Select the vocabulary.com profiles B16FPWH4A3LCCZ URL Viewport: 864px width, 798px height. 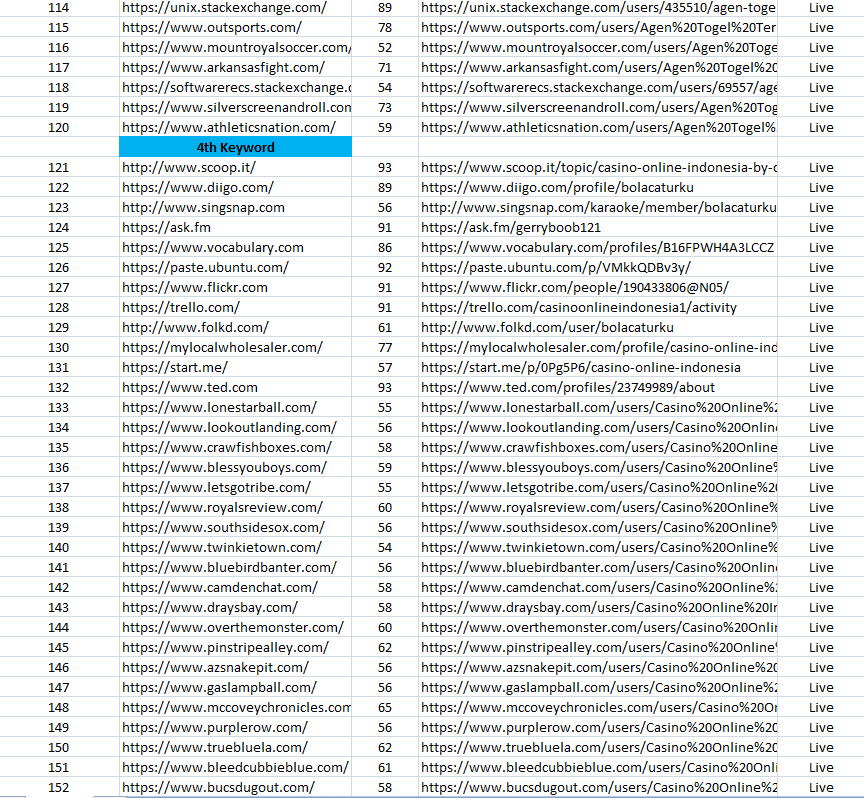[x=598, y=247]
